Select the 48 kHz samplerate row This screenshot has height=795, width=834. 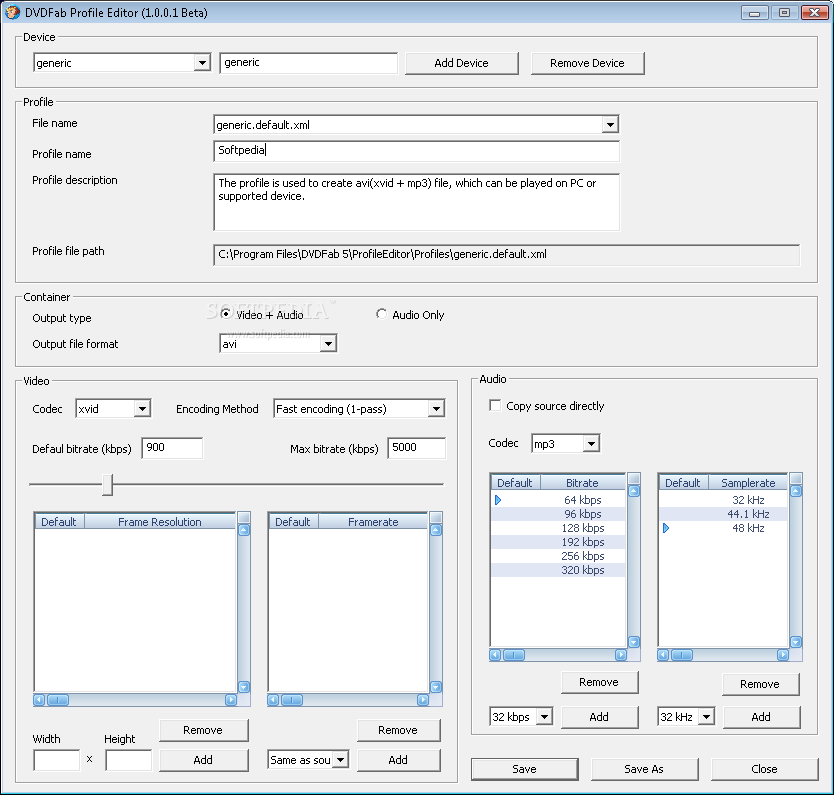click(723, 528)
